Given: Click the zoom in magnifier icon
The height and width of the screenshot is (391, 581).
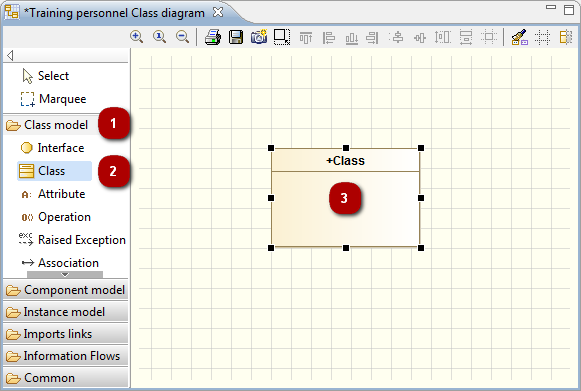Looking at the screenshot, I should tap(136, 37).
